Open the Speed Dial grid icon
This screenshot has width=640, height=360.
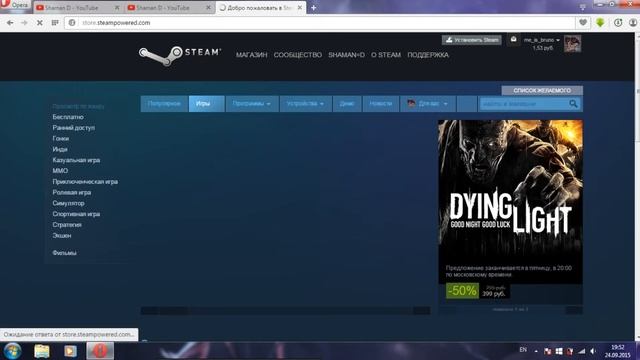tap(55, 23)
